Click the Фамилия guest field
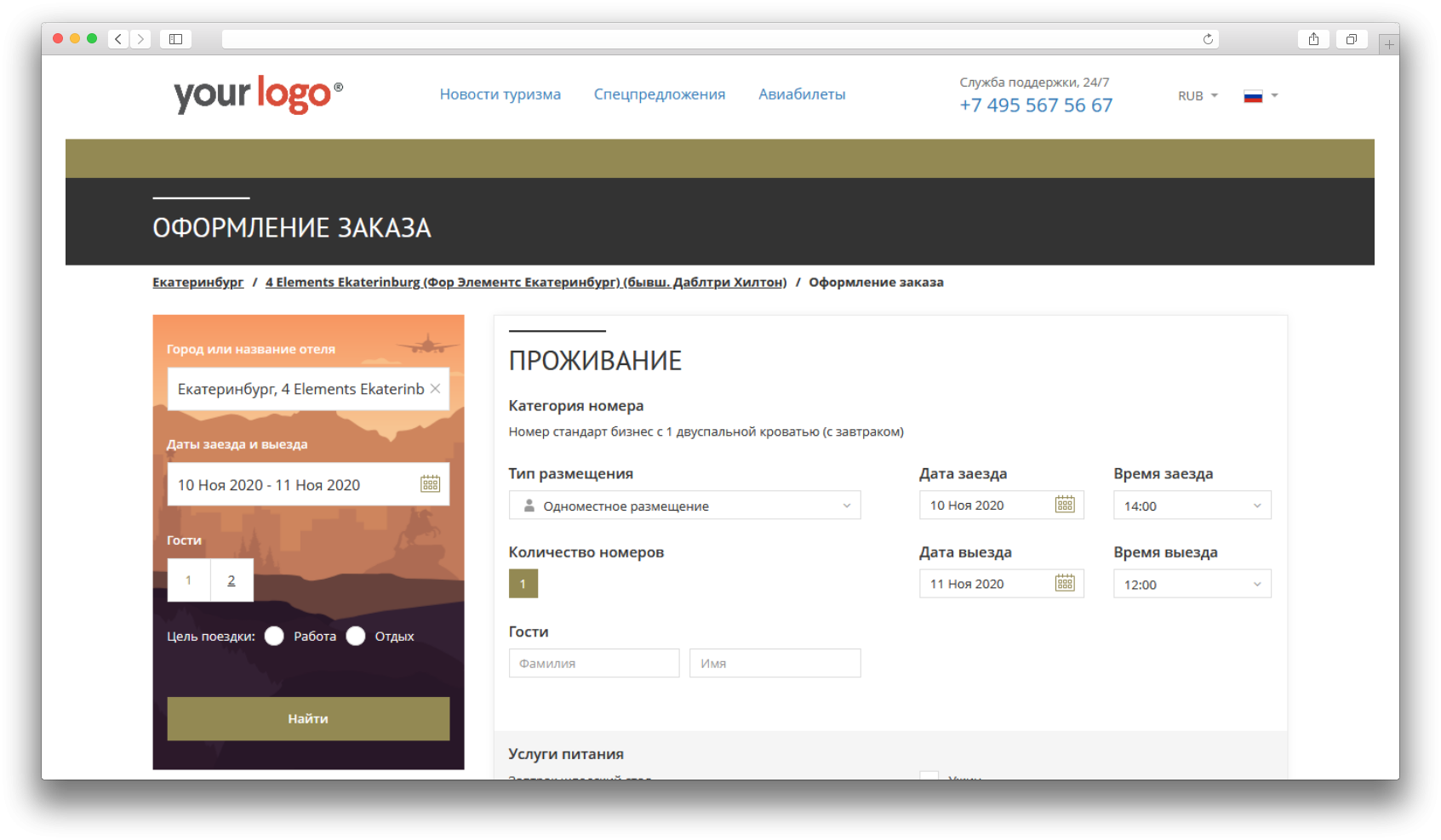 (x=594, y=663)
